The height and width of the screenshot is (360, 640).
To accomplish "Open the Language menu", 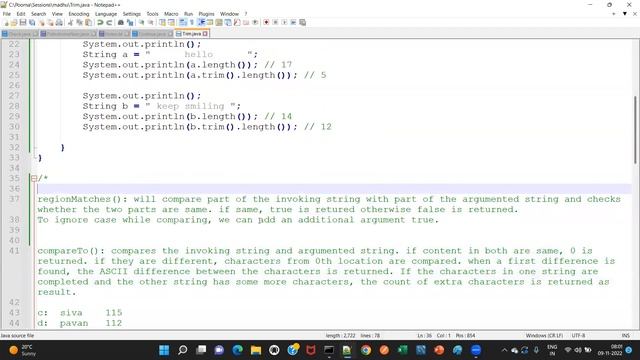I will click(x=106, y=14).
